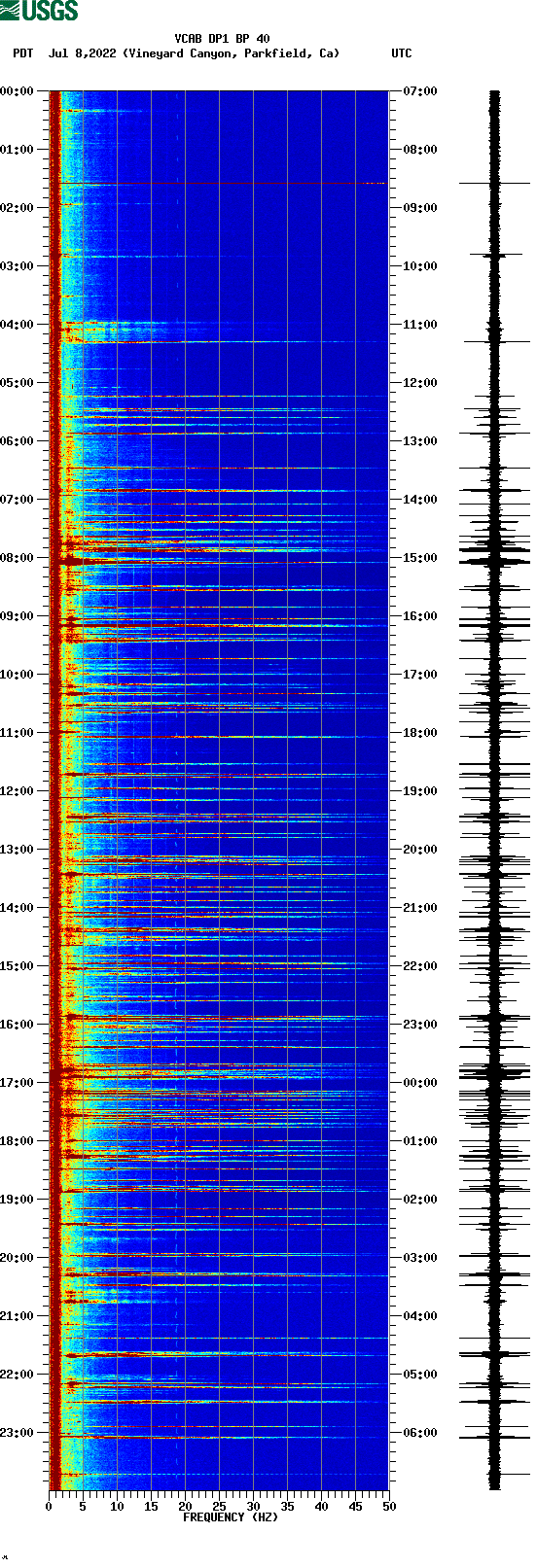Click the 11:00 label on UTC axis

pos(420,325)
